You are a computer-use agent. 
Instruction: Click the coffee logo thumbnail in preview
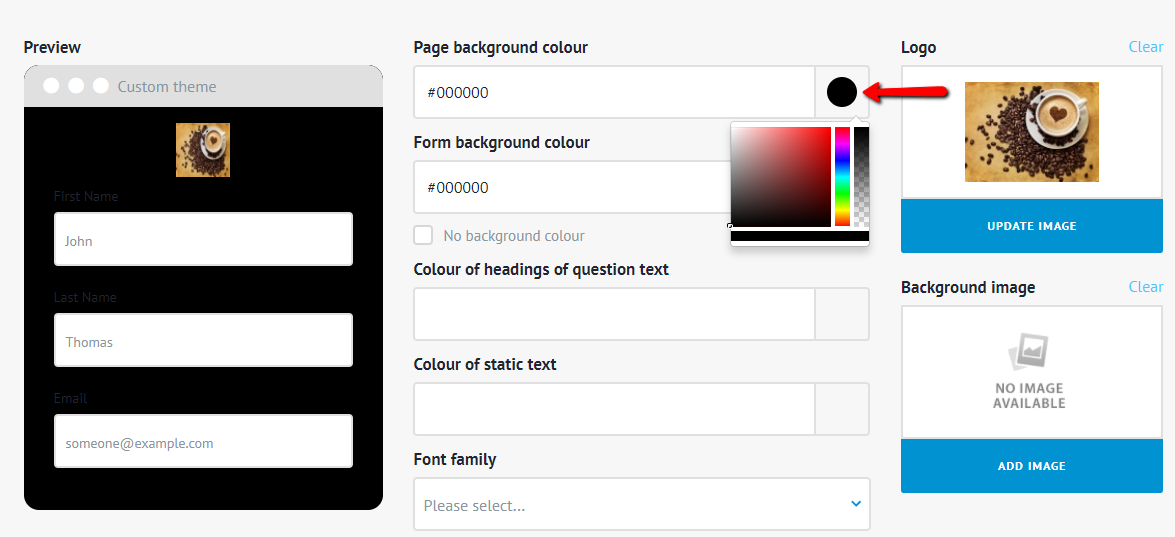click(x=203, y=150)
